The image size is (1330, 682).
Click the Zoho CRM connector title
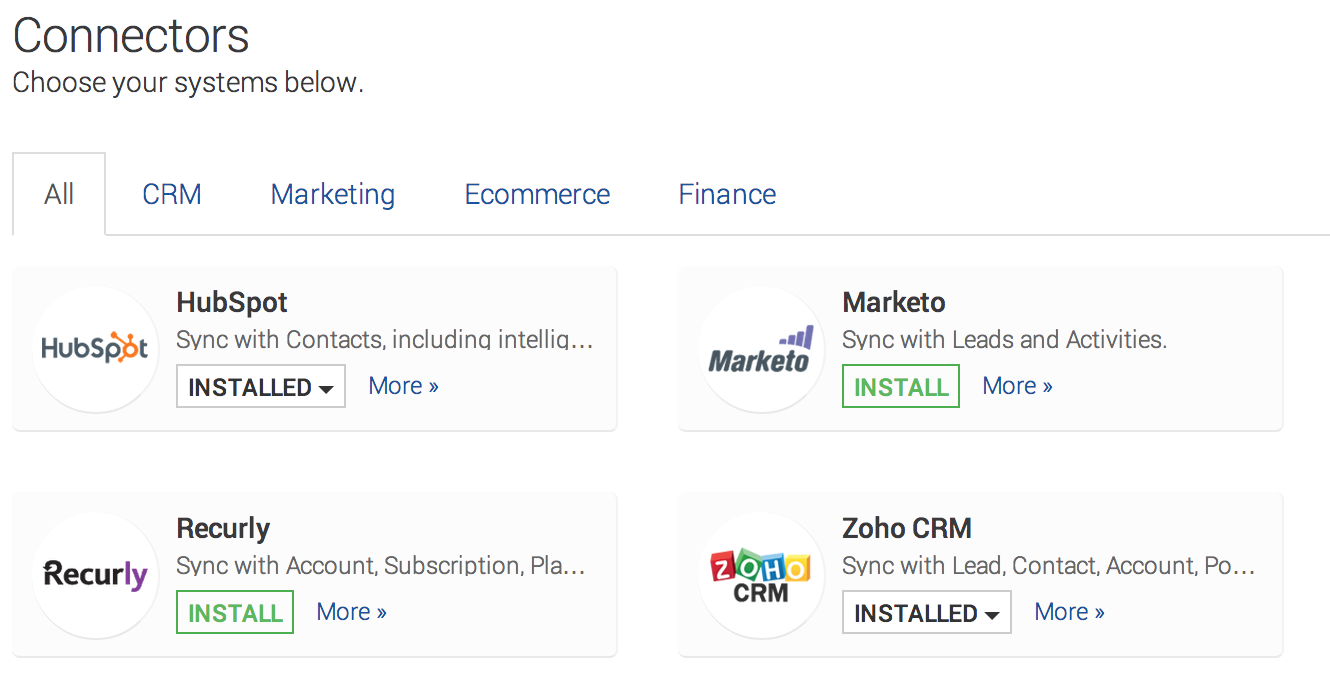tap(907, 528)
